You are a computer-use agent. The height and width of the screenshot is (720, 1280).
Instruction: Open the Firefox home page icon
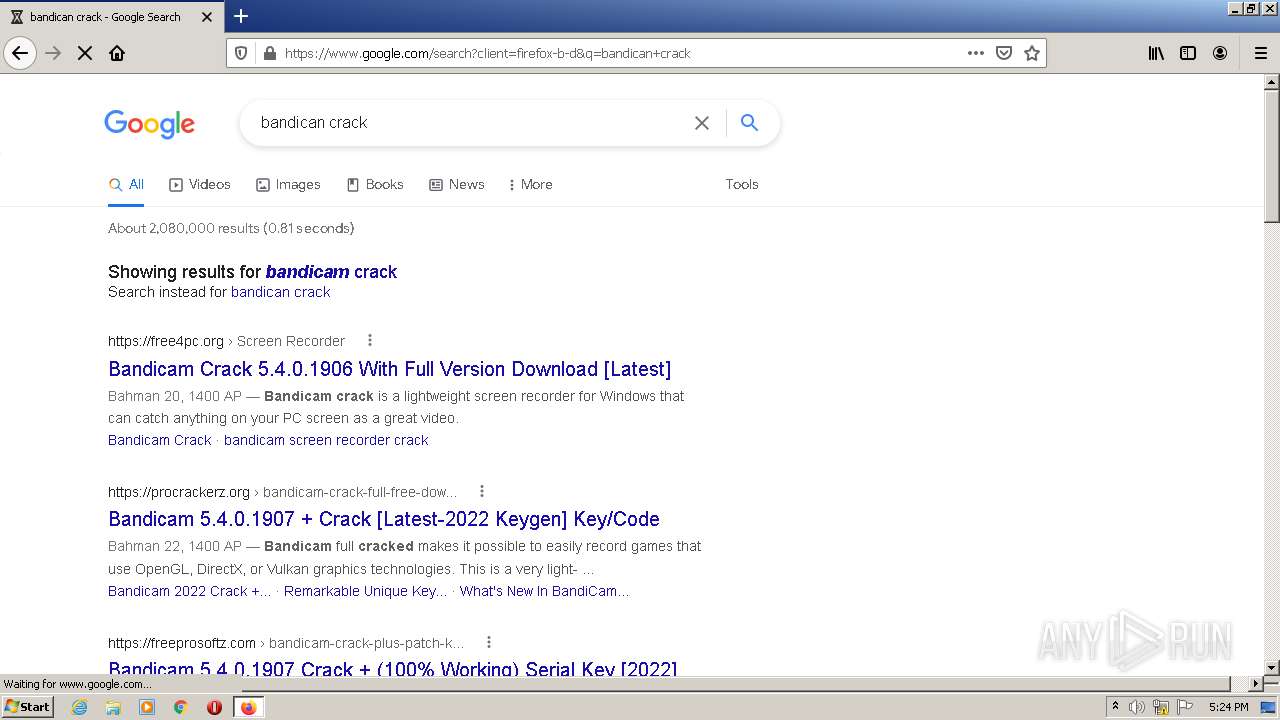click(x=117, y=53)
